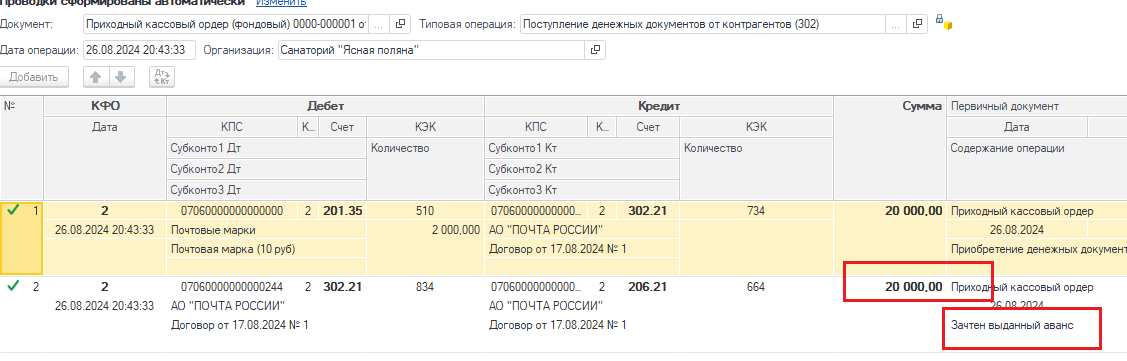
Task: Click row 2 debit Договор от 17.08.2024 № 1
Action: 267,325
